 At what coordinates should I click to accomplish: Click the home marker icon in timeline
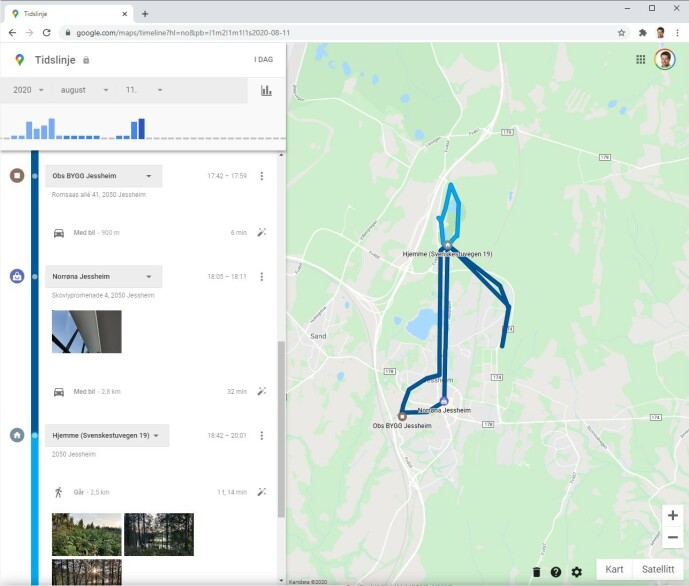17,435
